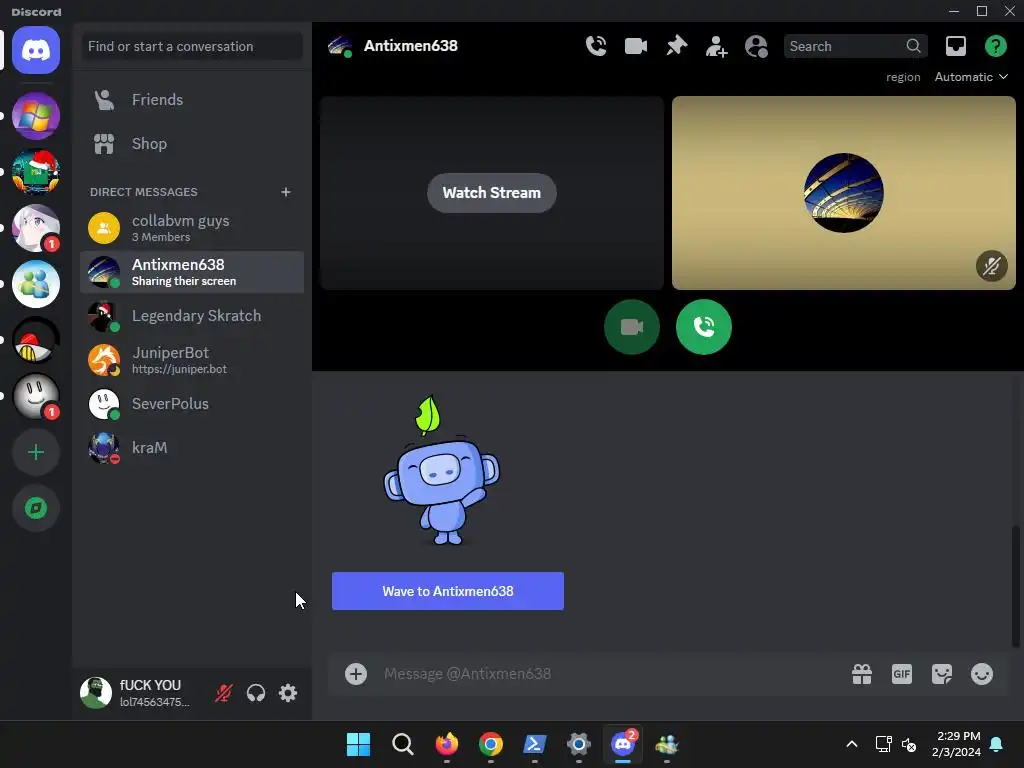Open Windows Start menu

pyautogui.click(x=359, y=744)
